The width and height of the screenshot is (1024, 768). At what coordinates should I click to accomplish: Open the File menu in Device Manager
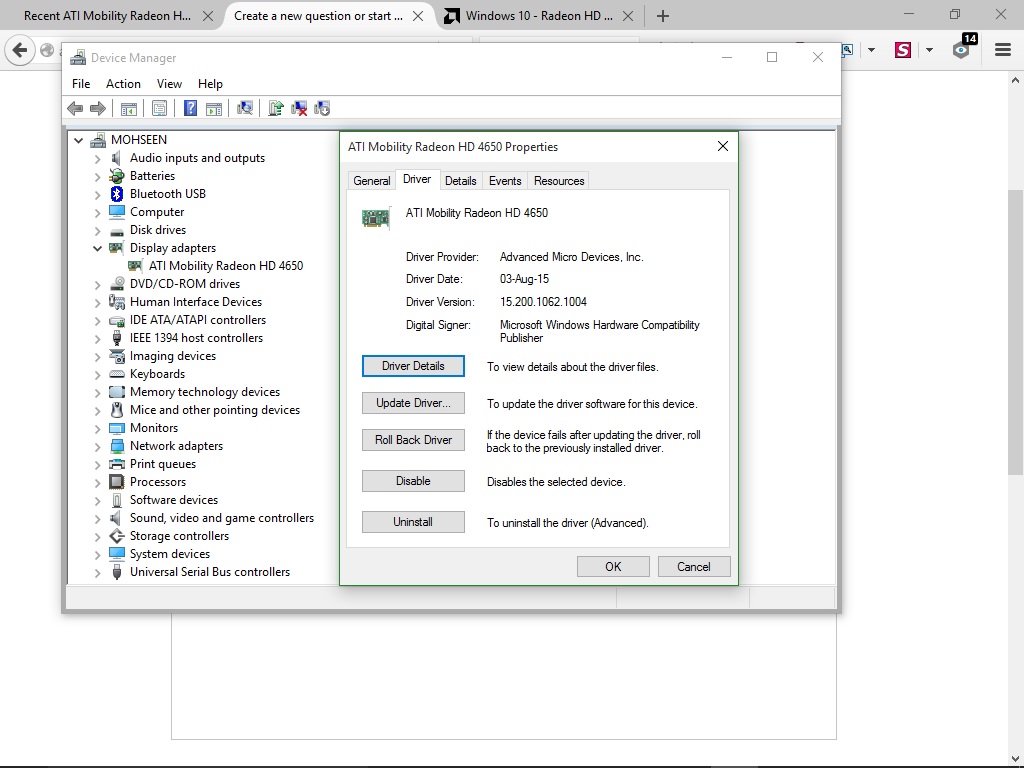point(81,84)
